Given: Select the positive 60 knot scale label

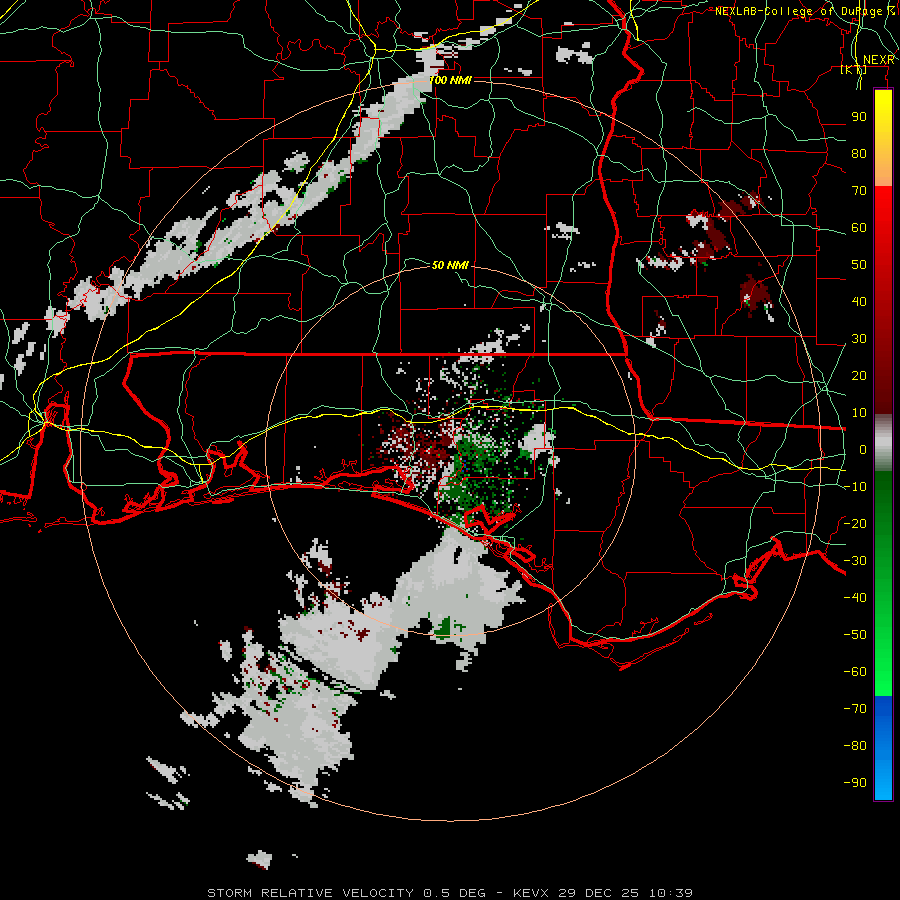Looking at the screenshot, I should tap(859, 227).
